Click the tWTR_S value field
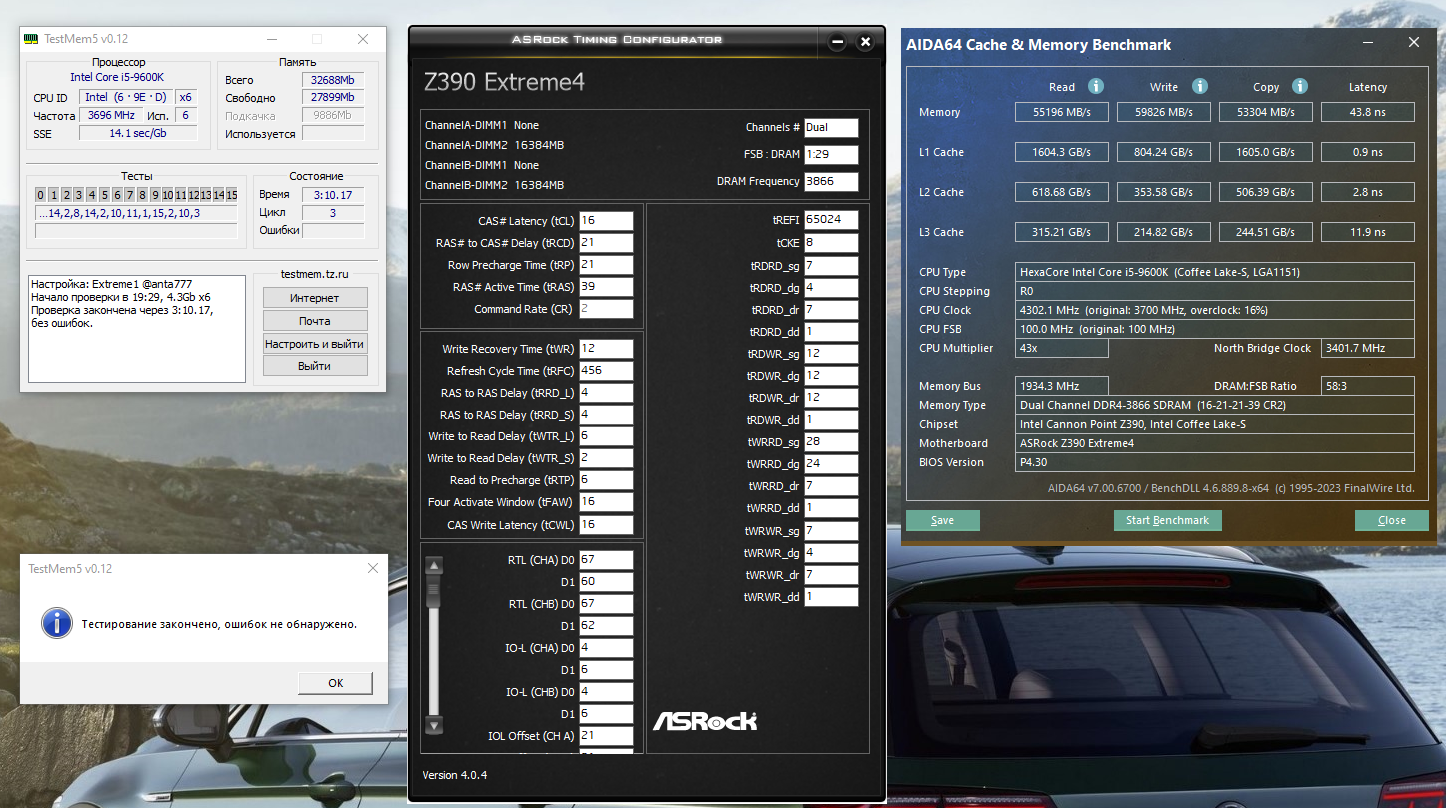1446x808 pixels. pyautogui.click(x=606, y=458)
